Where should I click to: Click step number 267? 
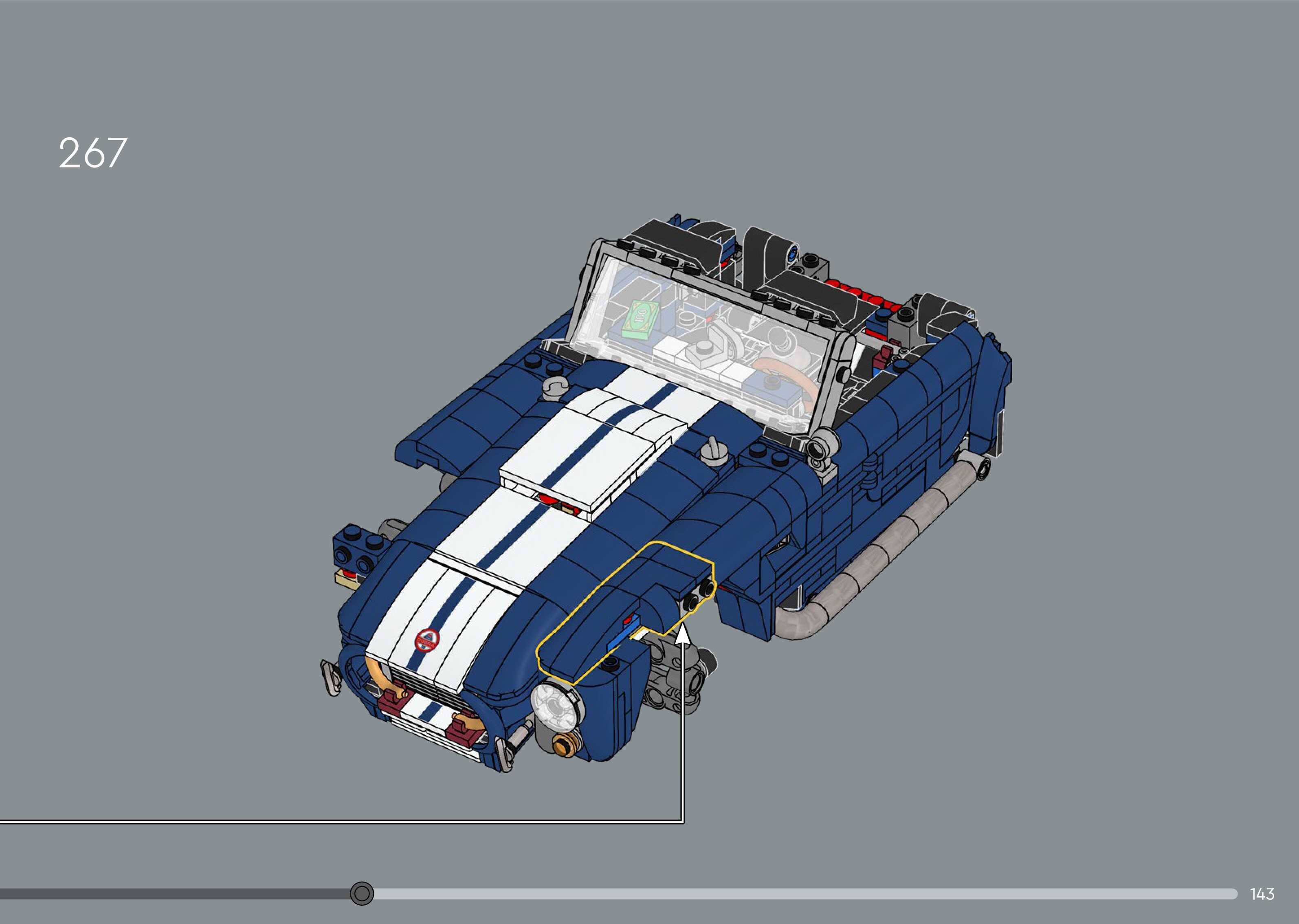(93, 153)
